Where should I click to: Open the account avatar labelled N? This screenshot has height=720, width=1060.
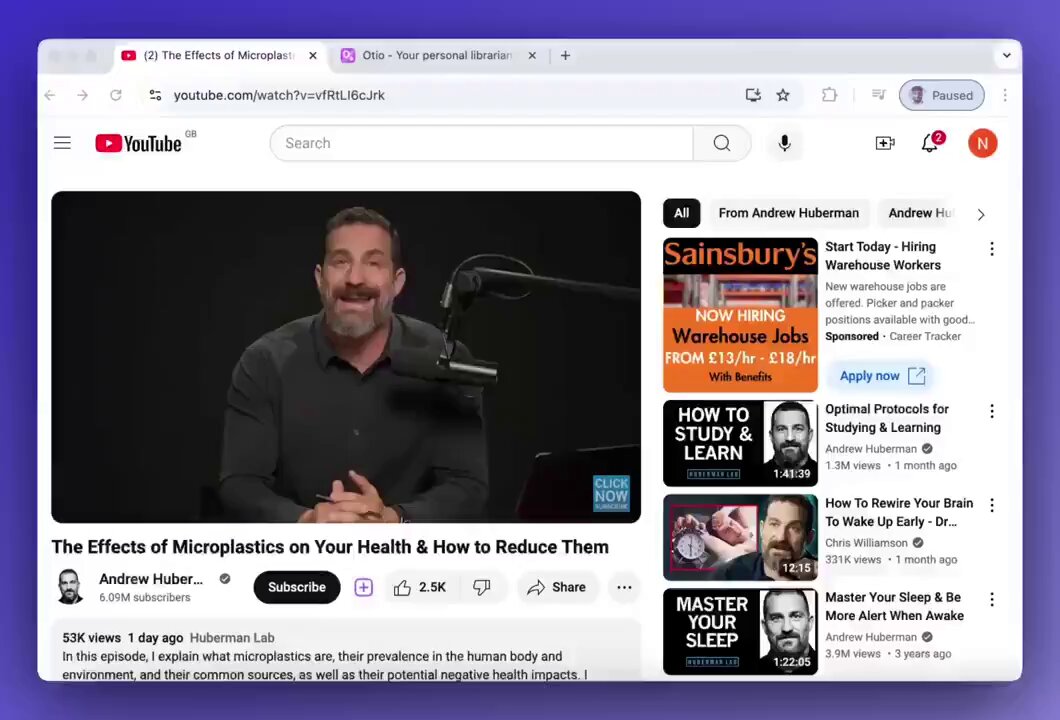click(982, 143)
